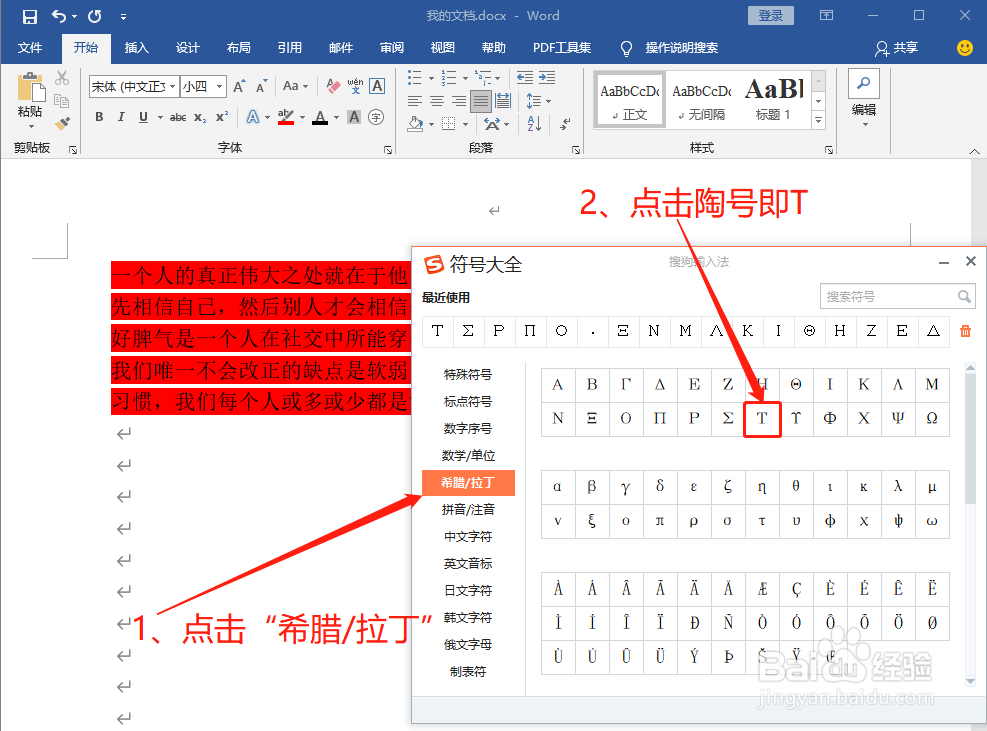Collapse the ribbon with the chevron
This screenshot has height=731, width=987.
(974, 151)
